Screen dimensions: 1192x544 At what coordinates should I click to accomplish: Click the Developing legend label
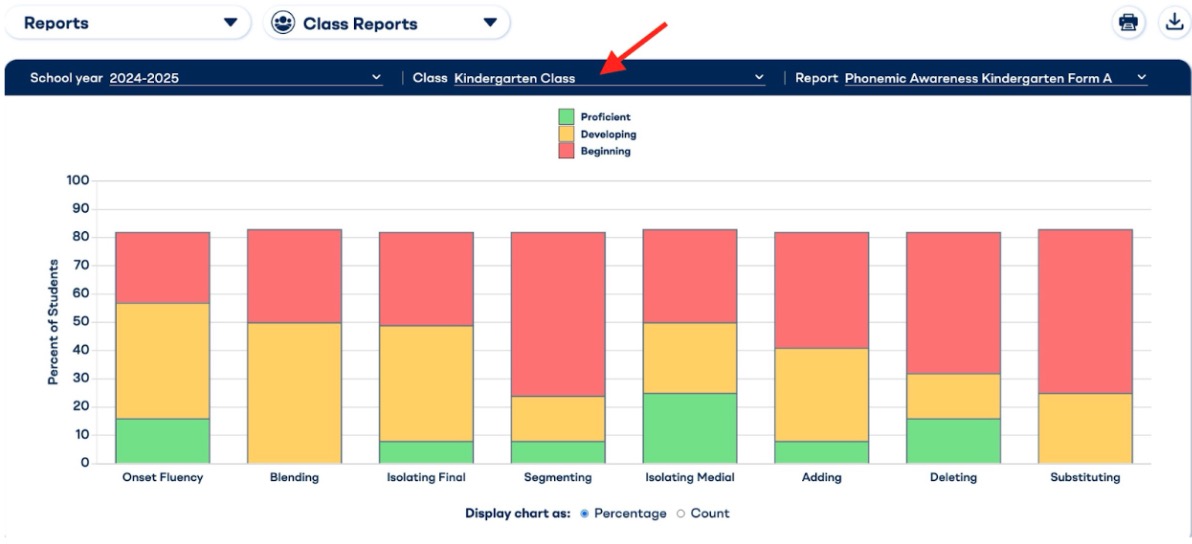click(608, 134)
